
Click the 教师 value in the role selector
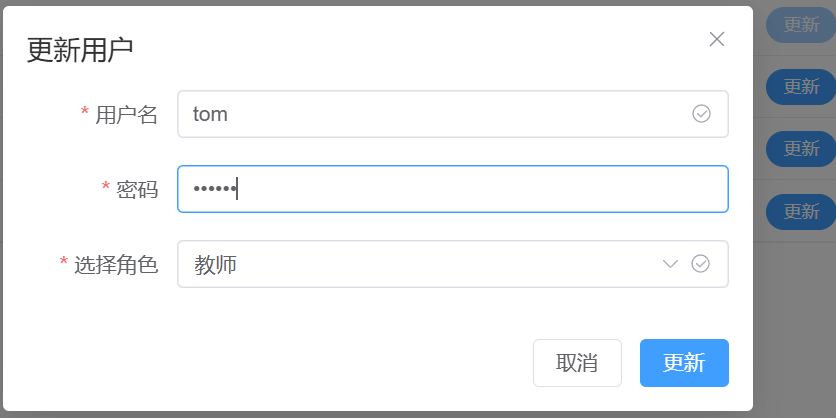pos(216,264)
